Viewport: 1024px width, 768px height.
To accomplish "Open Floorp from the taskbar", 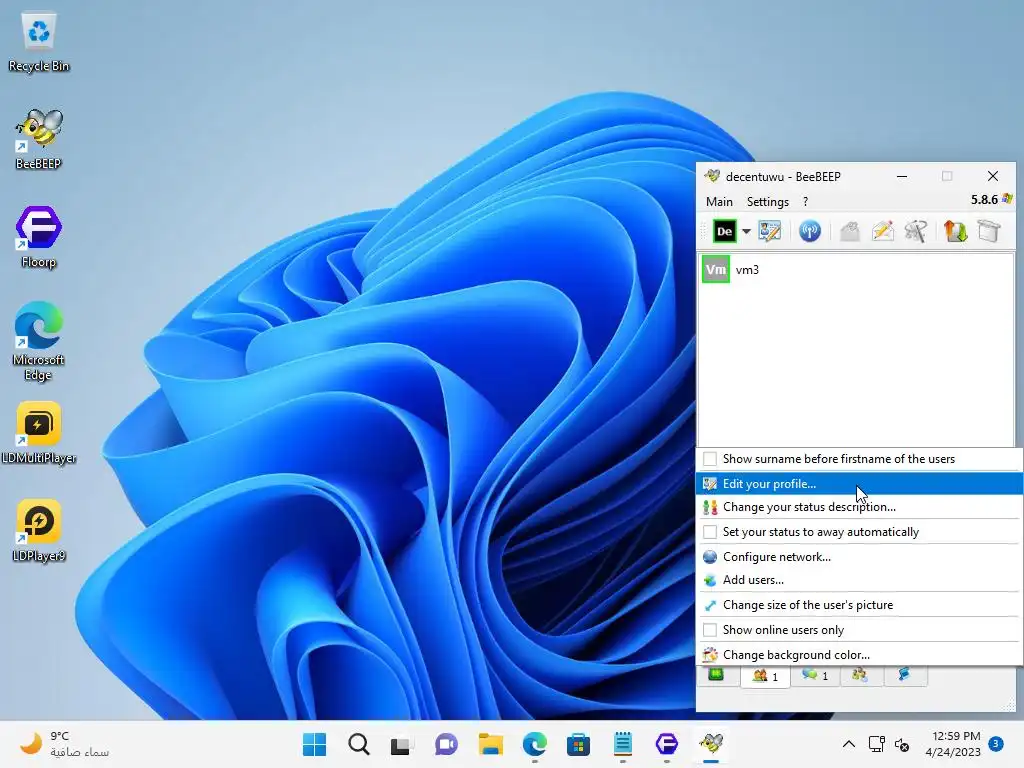I will [x=667, y=744].
